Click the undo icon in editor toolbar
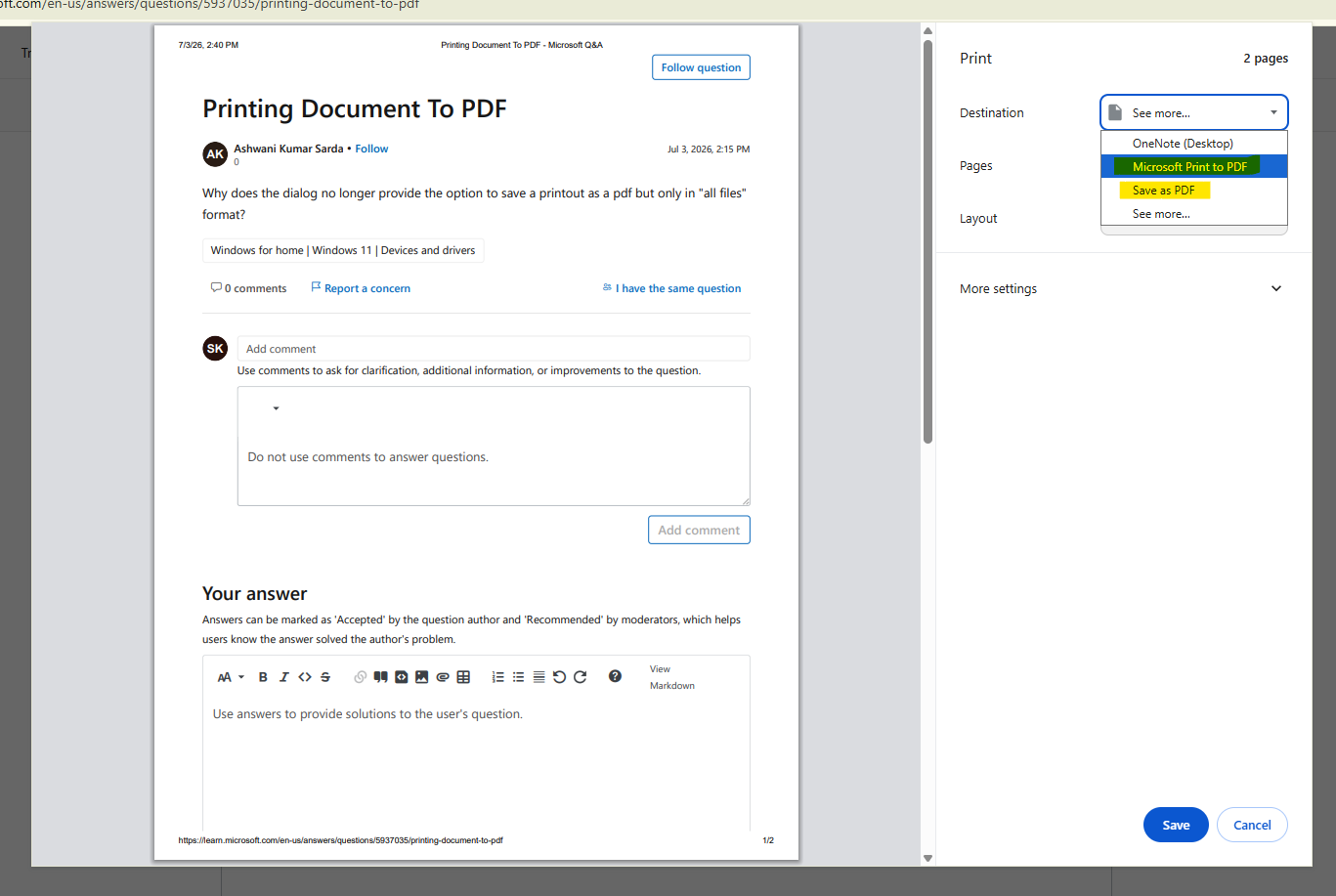 tap(559, 677)
